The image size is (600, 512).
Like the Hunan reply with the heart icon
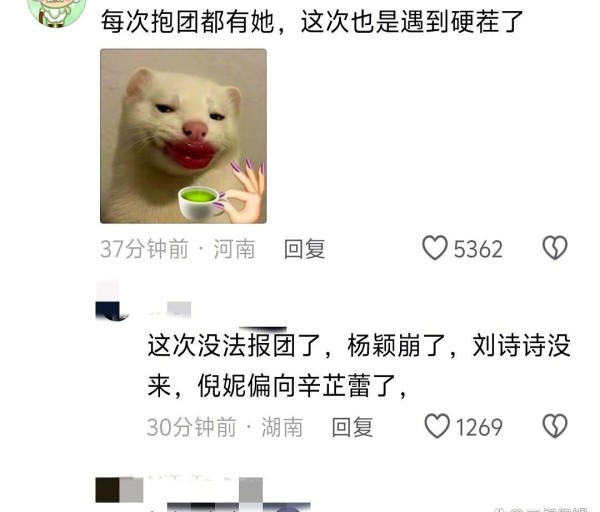[x=437, y=426]
